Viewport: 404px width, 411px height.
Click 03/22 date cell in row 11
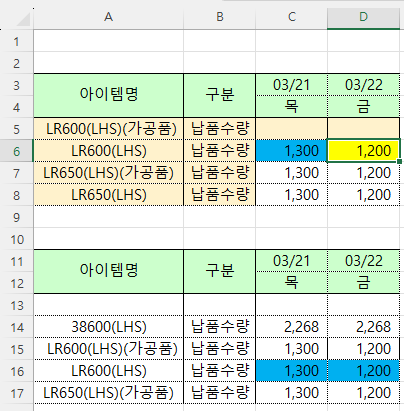click(364, 261)
